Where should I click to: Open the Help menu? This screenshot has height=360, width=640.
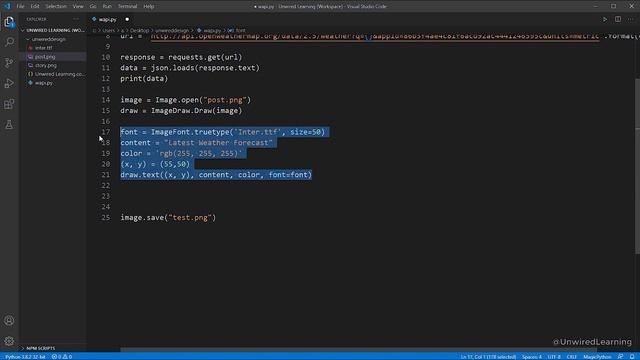149,7
